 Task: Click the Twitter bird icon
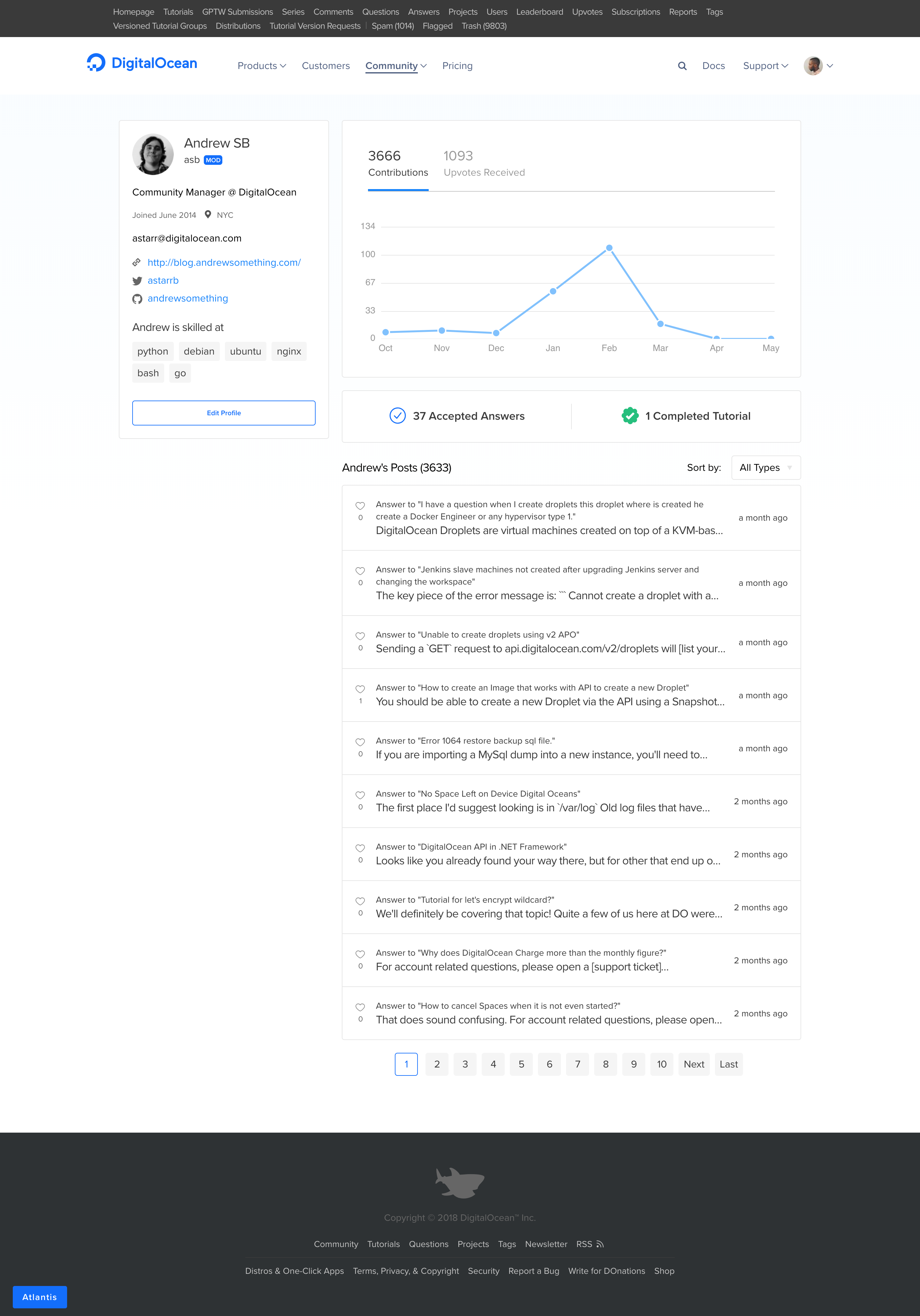(x=137, y=281)
